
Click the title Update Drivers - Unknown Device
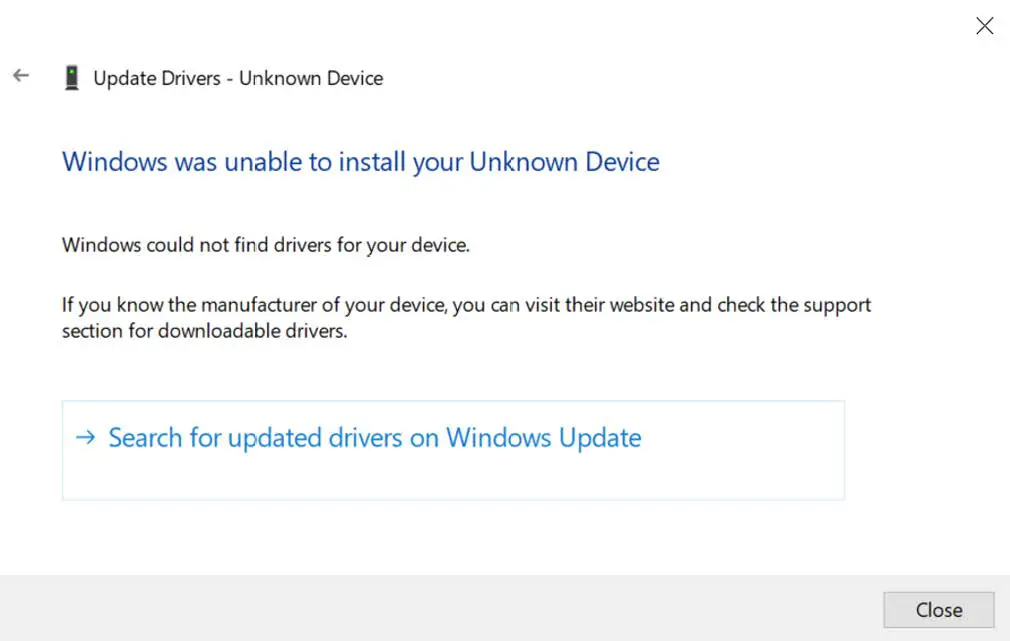click(x=238, y=78)
